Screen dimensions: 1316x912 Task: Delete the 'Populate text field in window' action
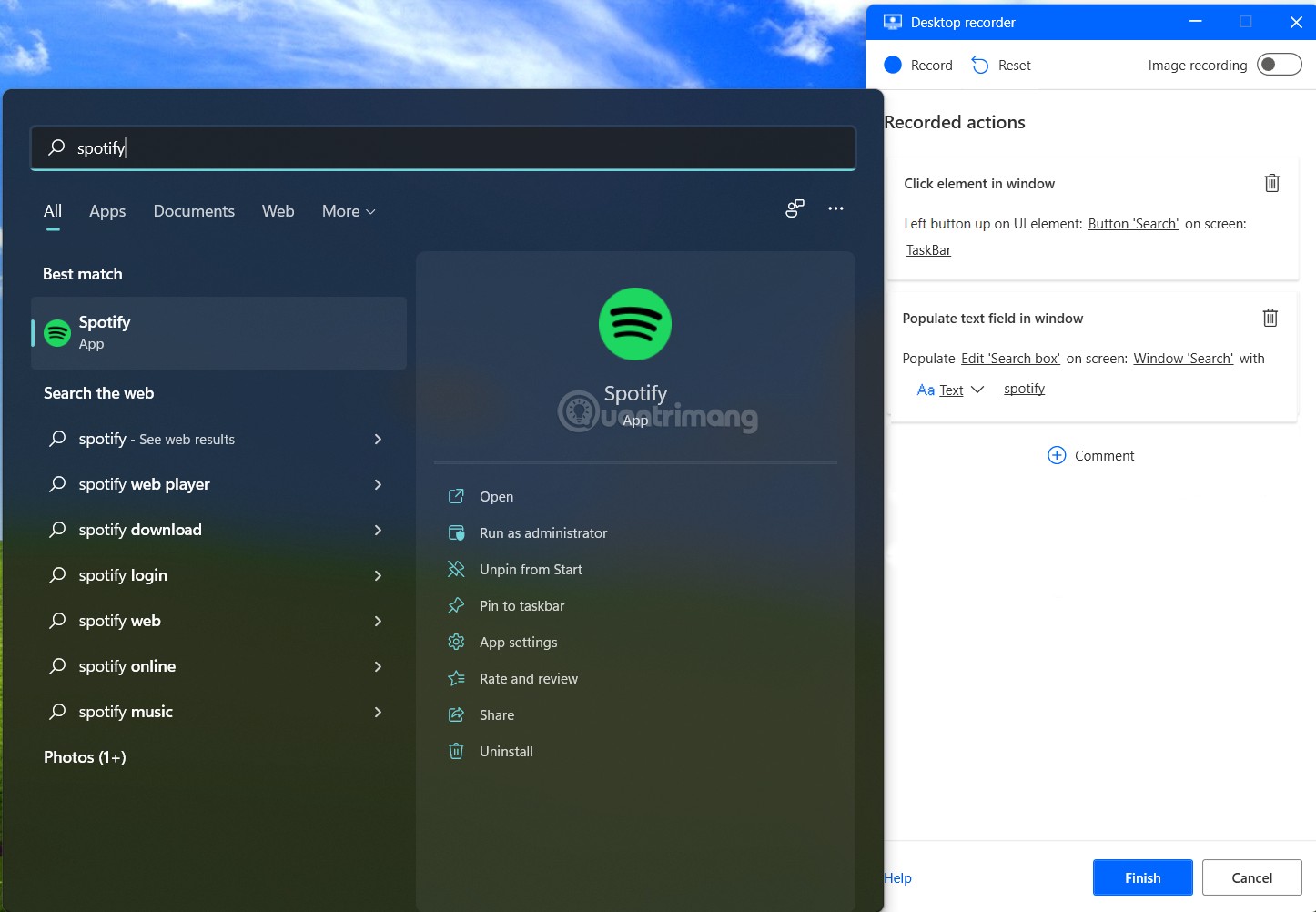(1270, 318)
